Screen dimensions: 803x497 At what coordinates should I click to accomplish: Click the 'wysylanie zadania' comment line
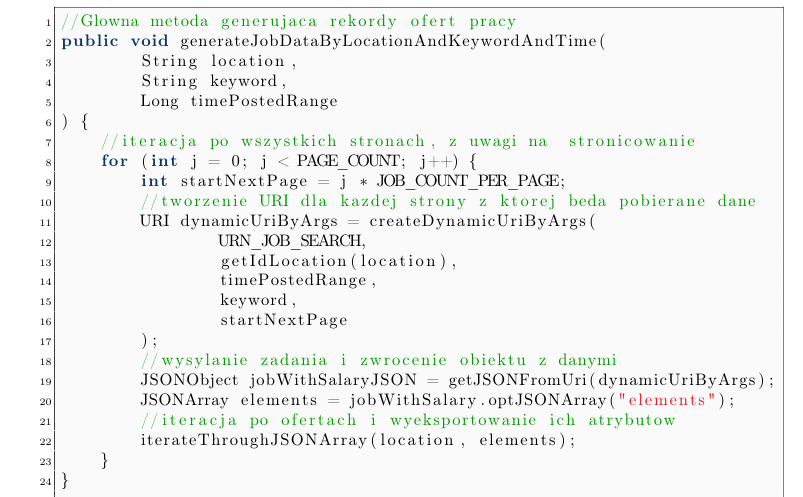378,360
